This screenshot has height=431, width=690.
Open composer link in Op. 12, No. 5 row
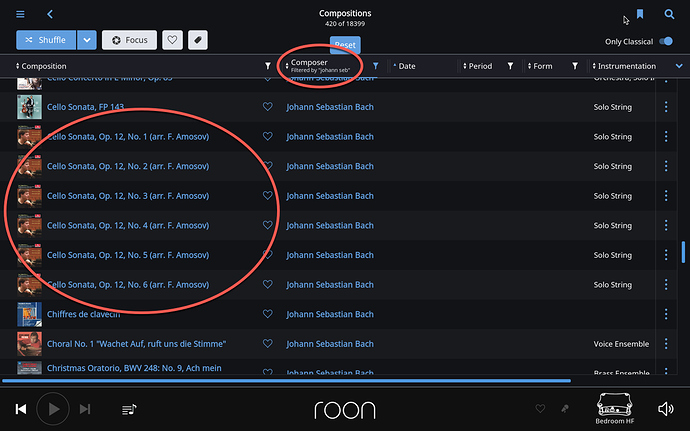click(330, 255)
